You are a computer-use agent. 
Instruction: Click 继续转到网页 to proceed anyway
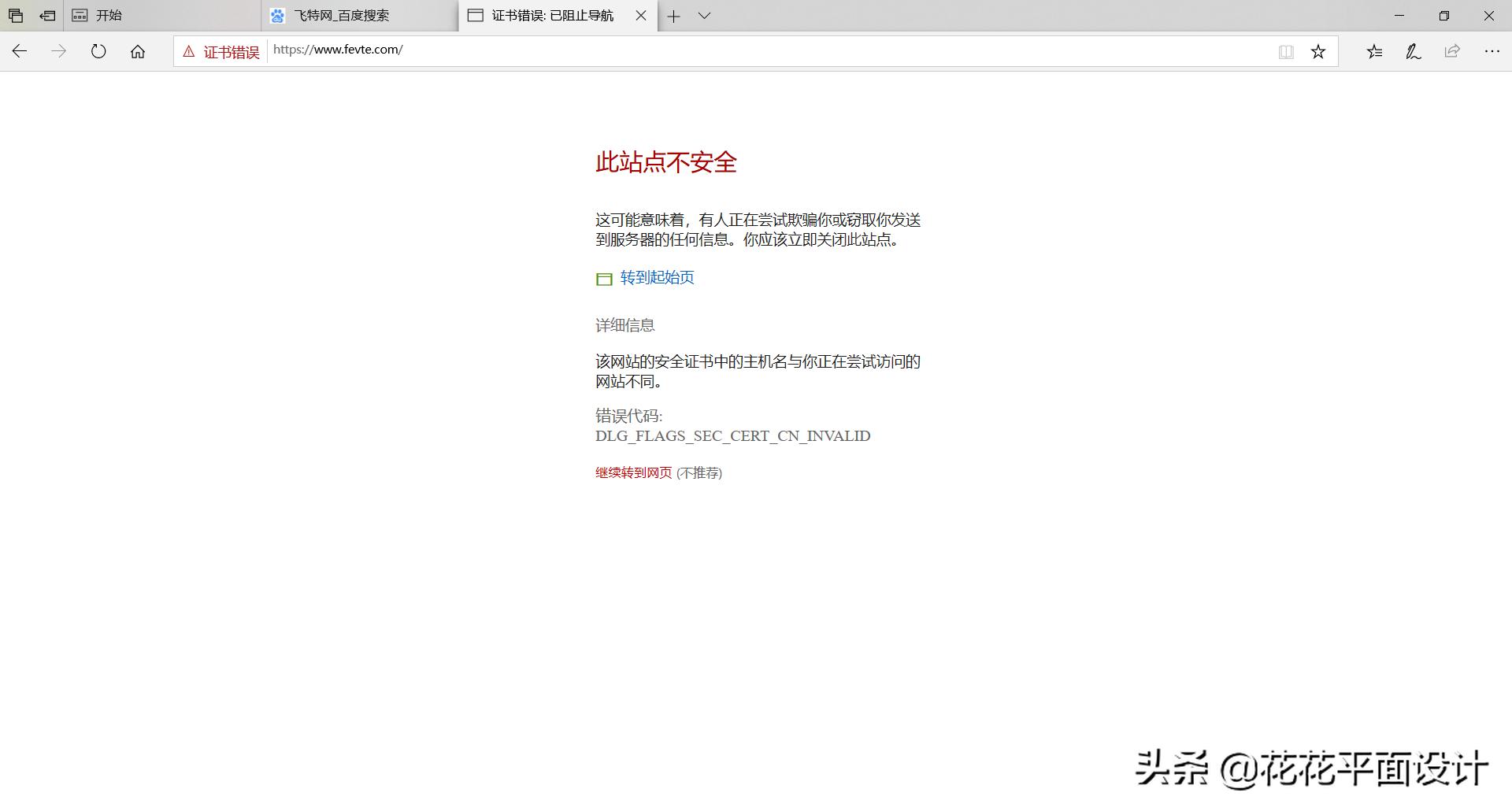[633, 472]
